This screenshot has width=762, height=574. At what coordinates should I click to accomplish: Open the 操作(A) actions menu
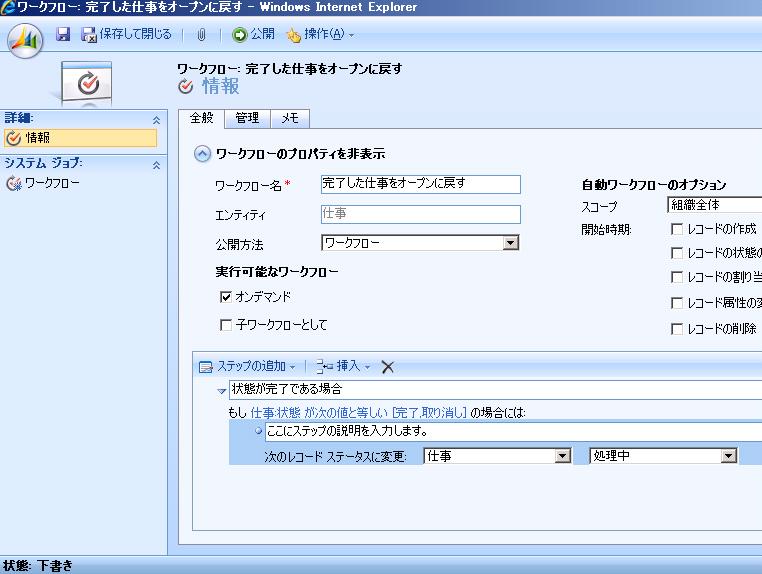(x=320, y=35)
